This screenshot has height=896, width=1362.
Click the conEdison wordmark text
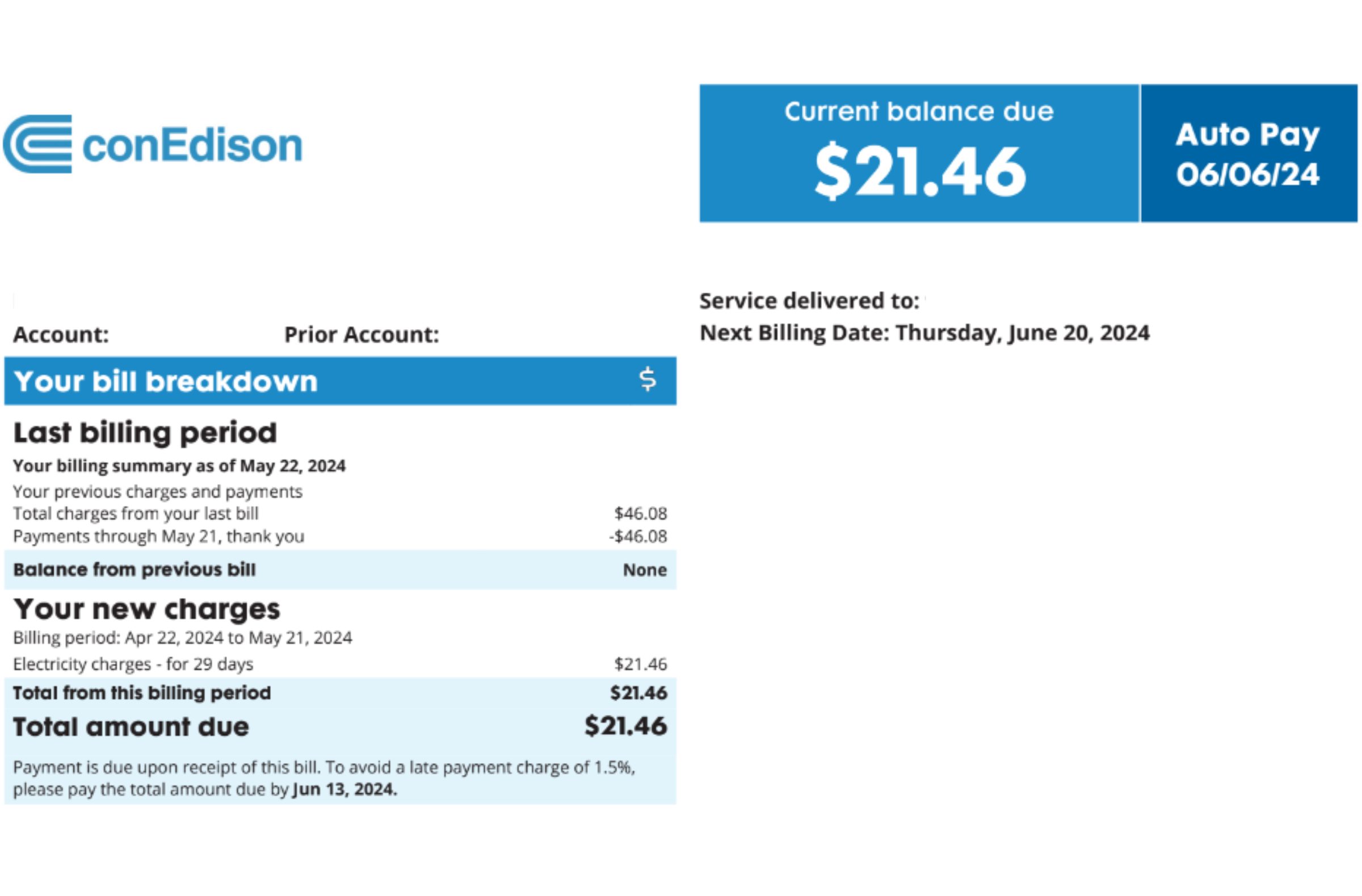[x=192, y=145]
